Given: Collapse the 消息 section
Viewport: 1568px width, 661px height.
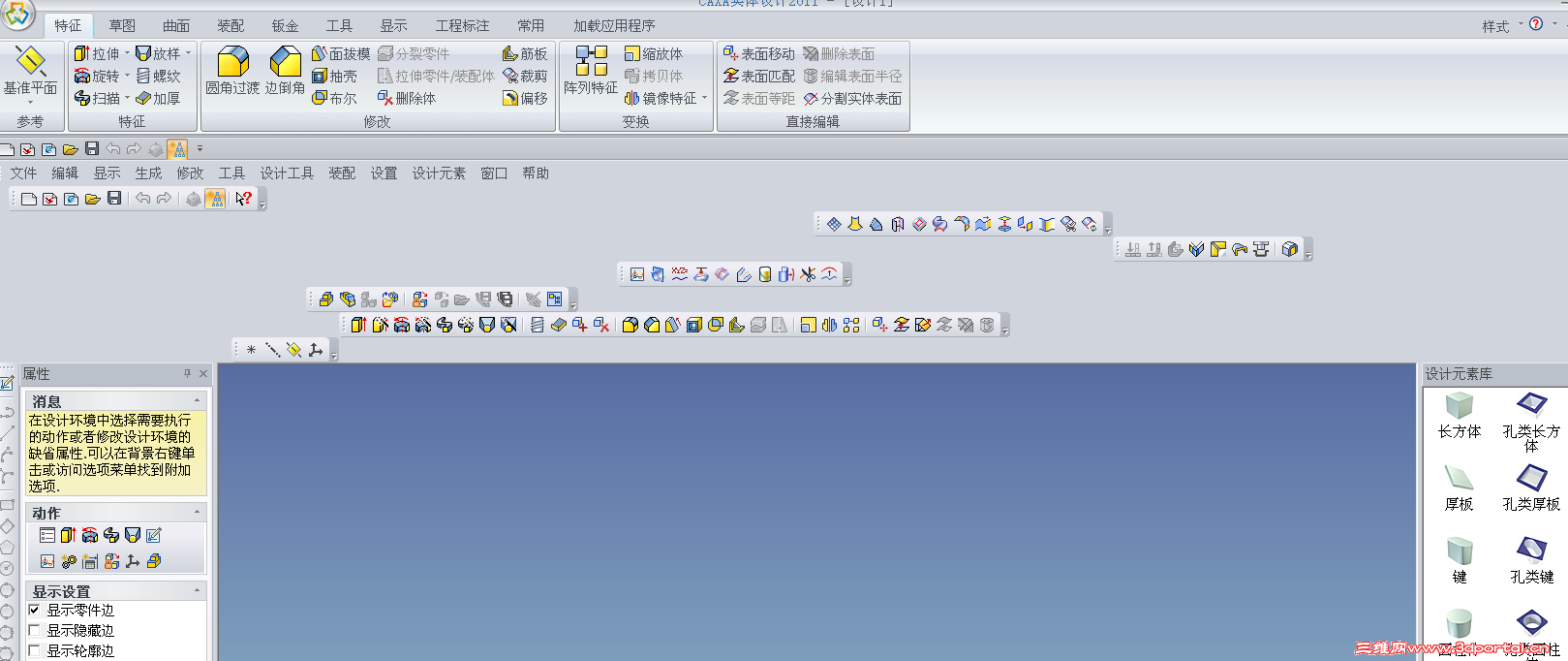Looking at the screenshot, I should pyautogui.click(x=198, y=401).
